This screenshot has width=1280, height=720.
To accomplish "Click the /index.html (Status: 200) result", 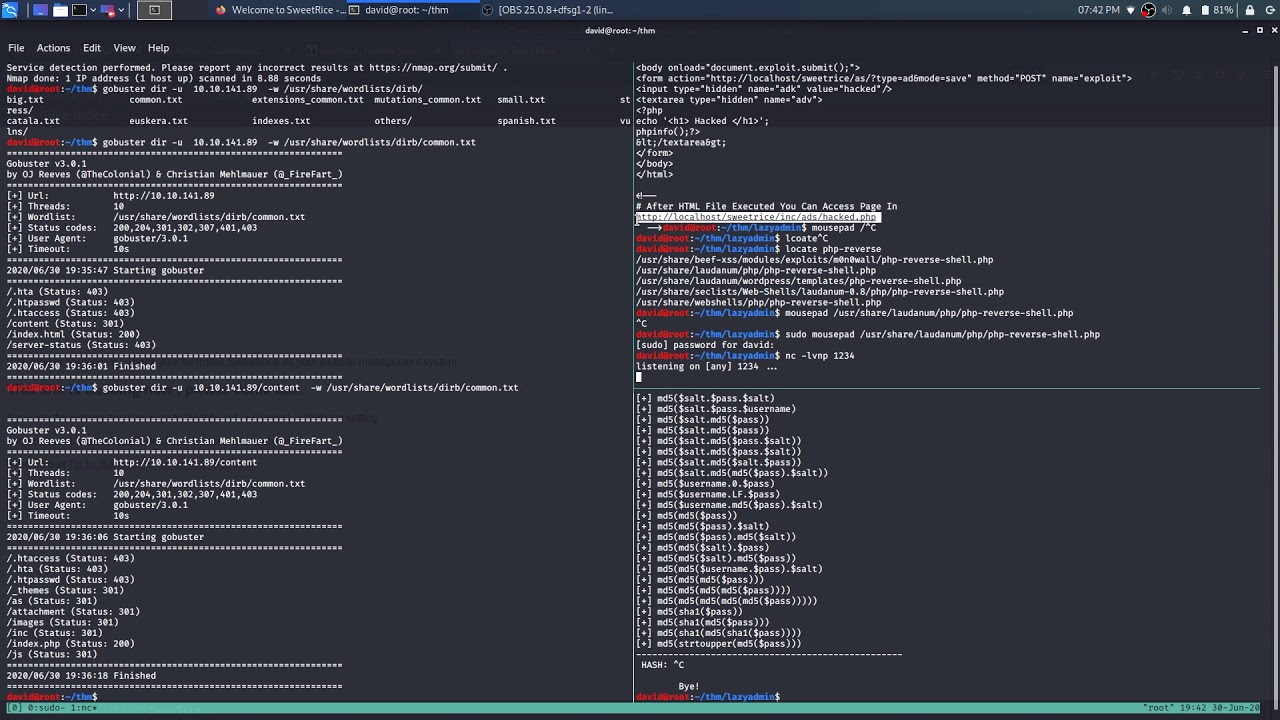I will 73,334.
